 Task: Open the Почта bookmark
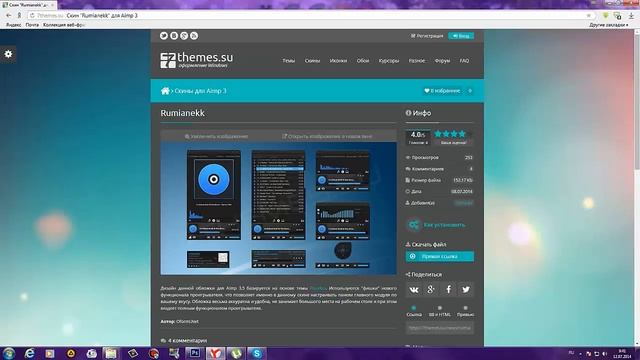(32, 25)
